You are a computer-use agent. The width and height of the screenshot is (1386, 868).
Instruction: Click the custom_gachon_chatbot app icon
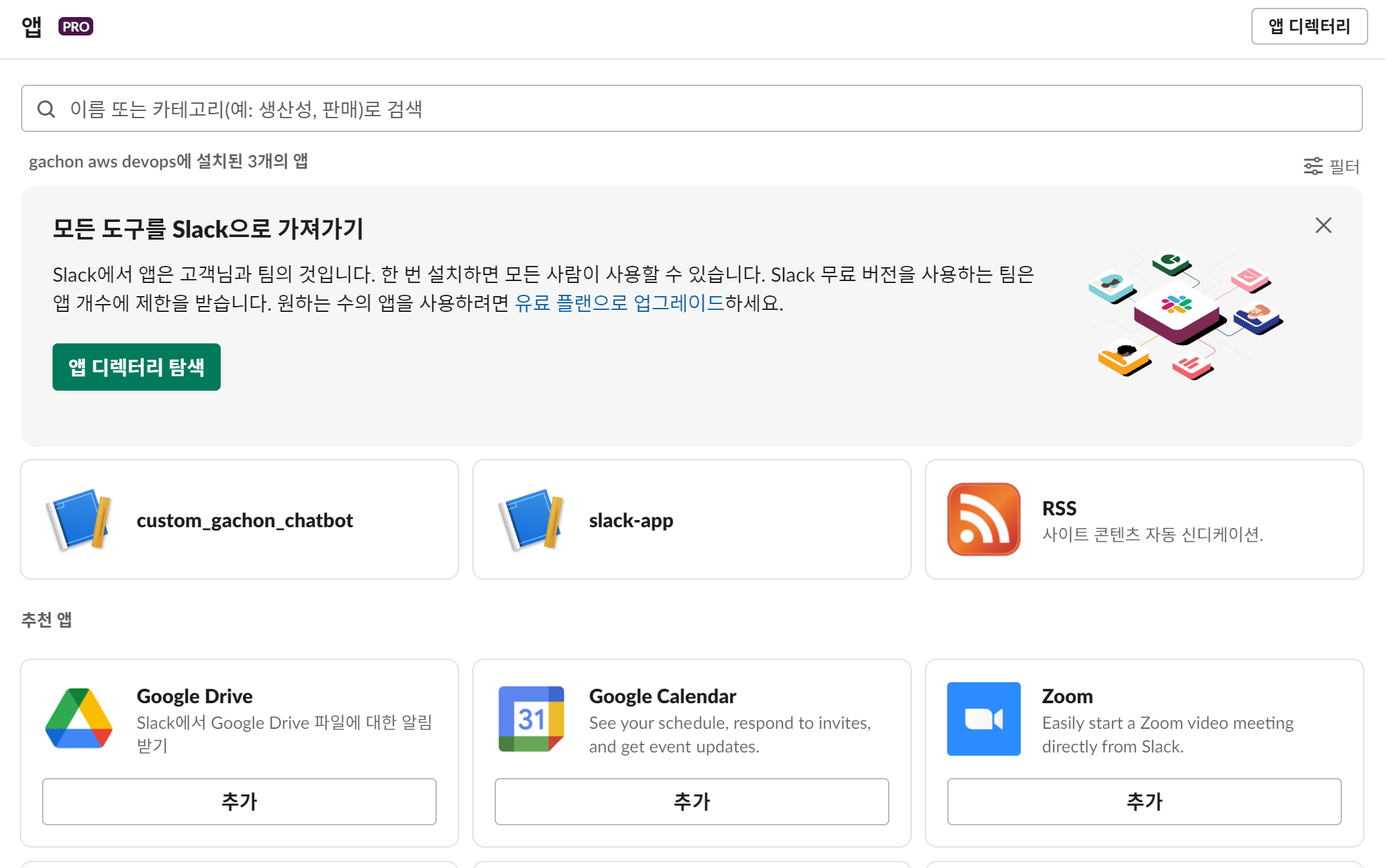click(x=79, y=519)
